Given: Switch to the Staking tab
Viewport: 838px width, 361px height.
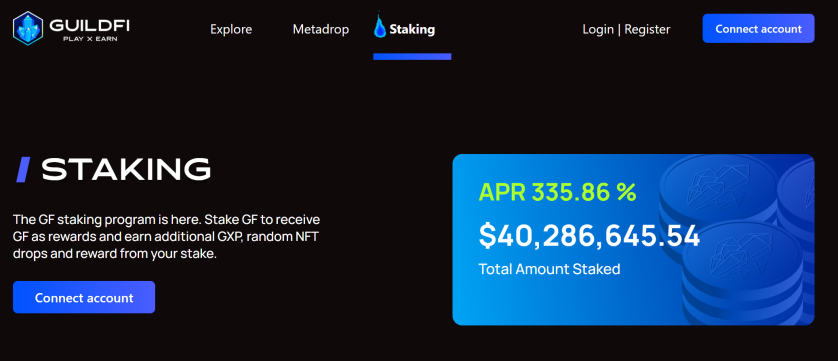Looking at the screenshot, I should pos(412,29).
